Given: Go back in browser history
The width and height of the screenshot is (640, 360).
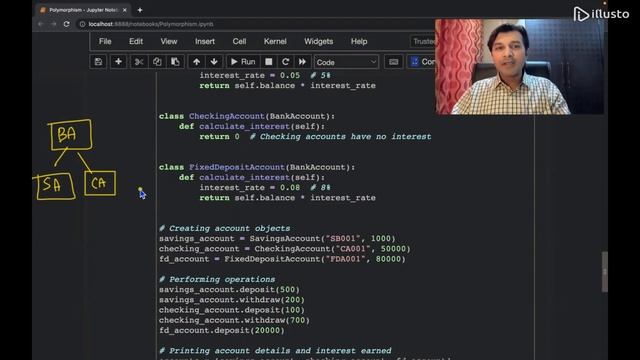Looking at the screenshot, I should [x=40, y=24].
